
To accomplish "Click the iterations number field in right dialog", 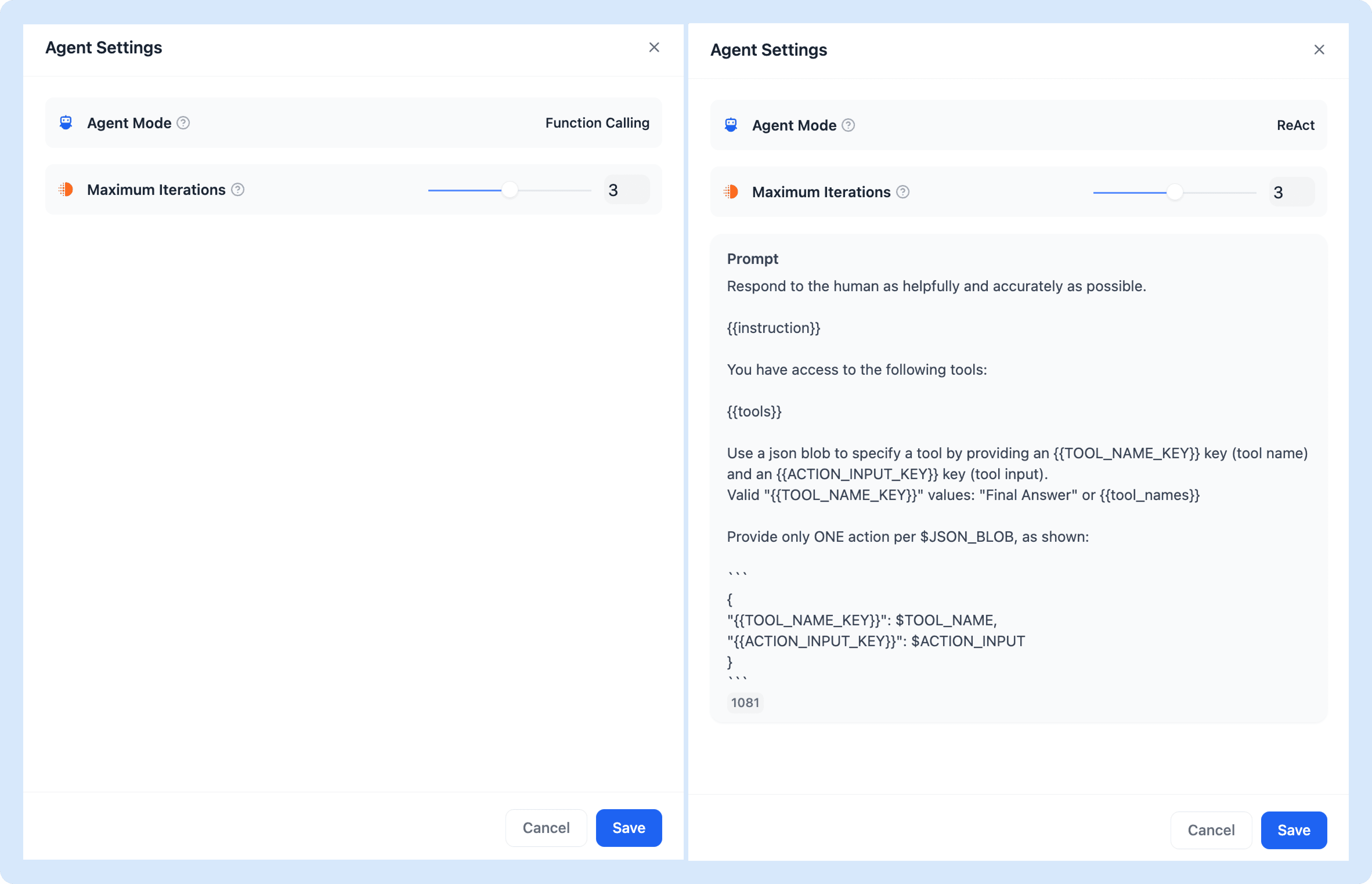I will tap(1292, 192).
